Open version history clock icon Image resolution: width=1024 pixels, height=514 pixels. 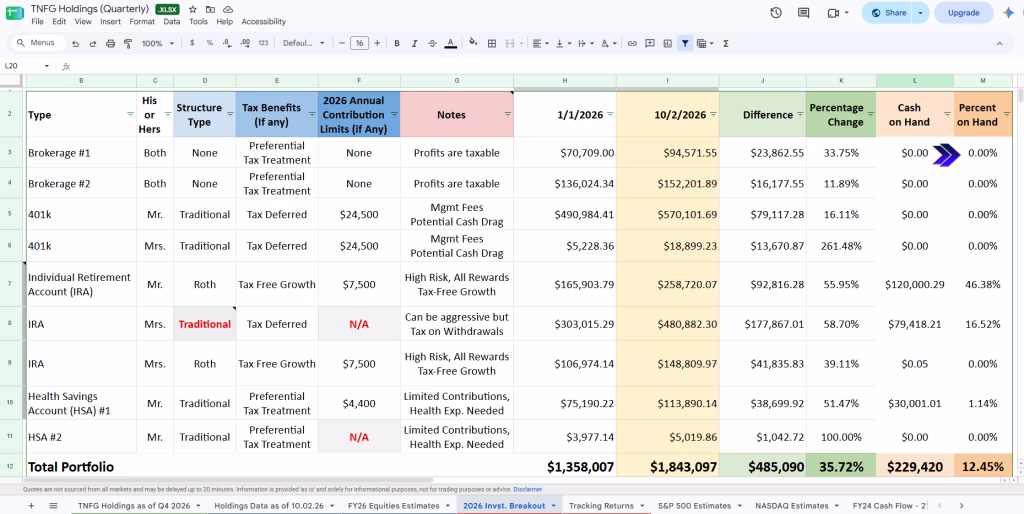776,12
